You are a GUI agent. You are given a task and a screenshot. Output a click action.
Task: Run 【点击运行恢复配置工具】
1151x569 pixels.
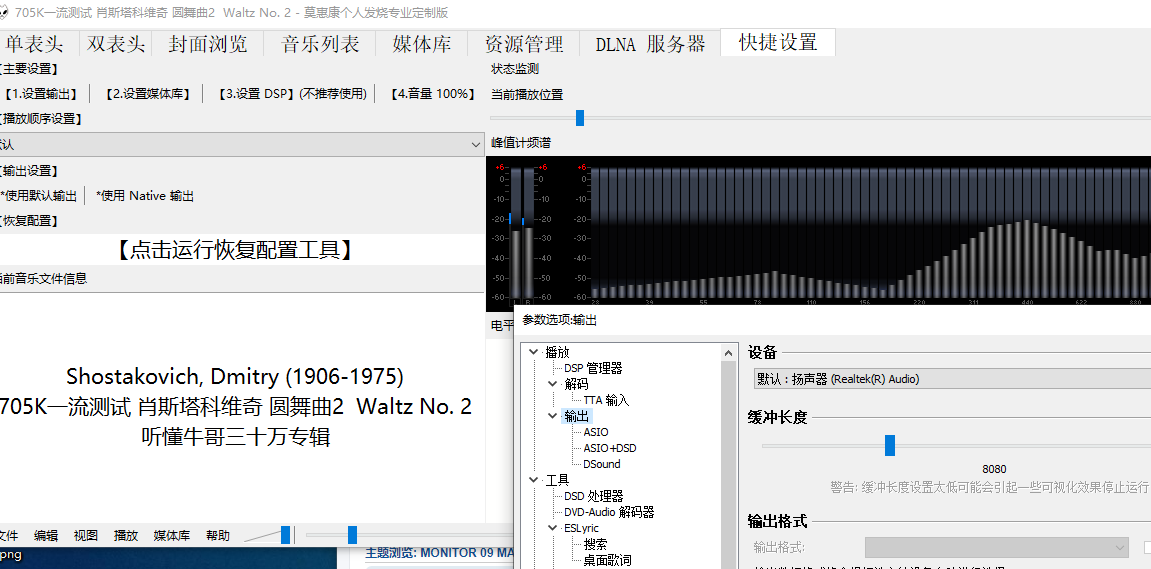point(236,250)
